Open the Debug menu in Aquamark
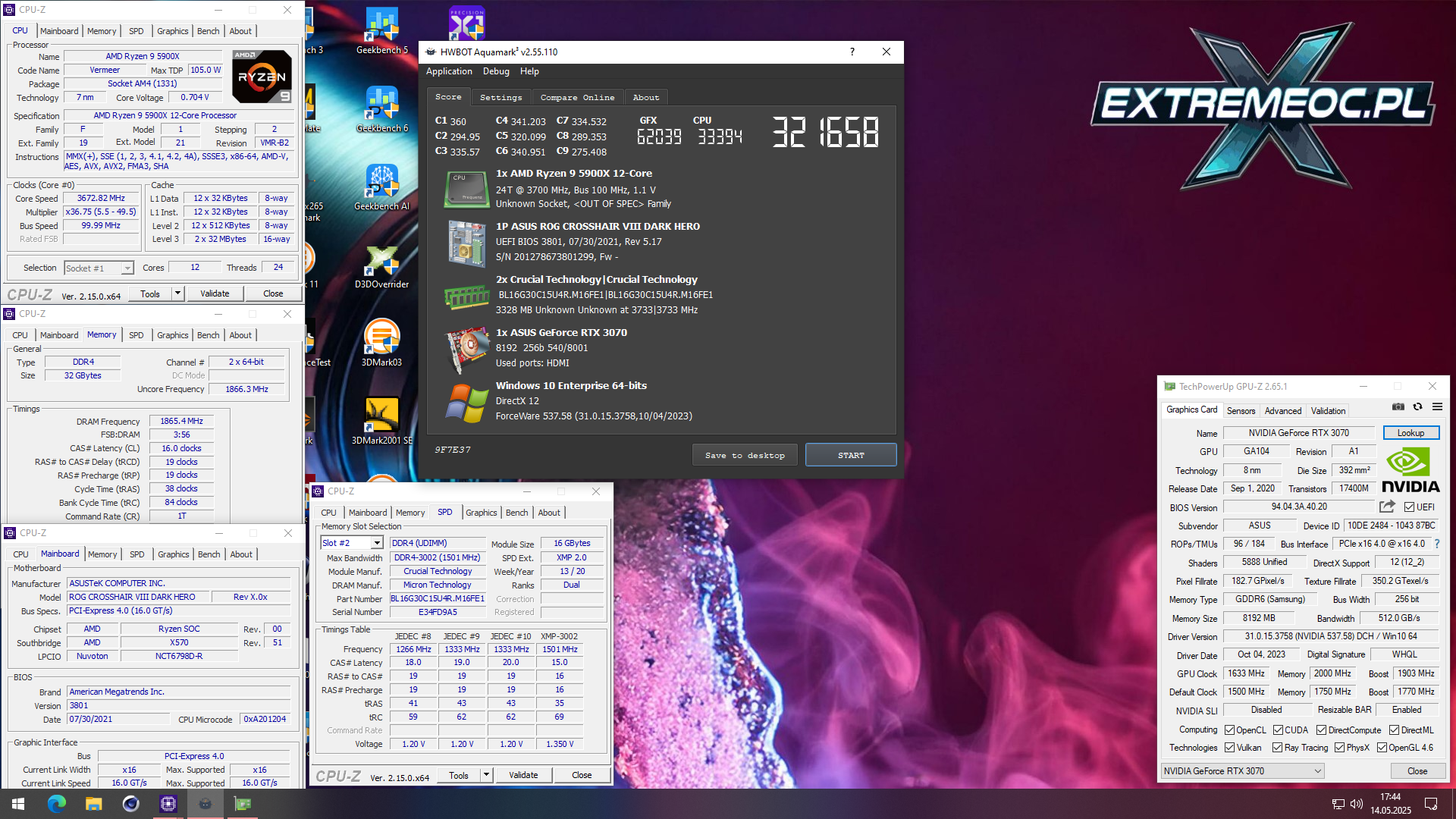This screenshot has width=1456, height=819. click(x=496, y=71)
